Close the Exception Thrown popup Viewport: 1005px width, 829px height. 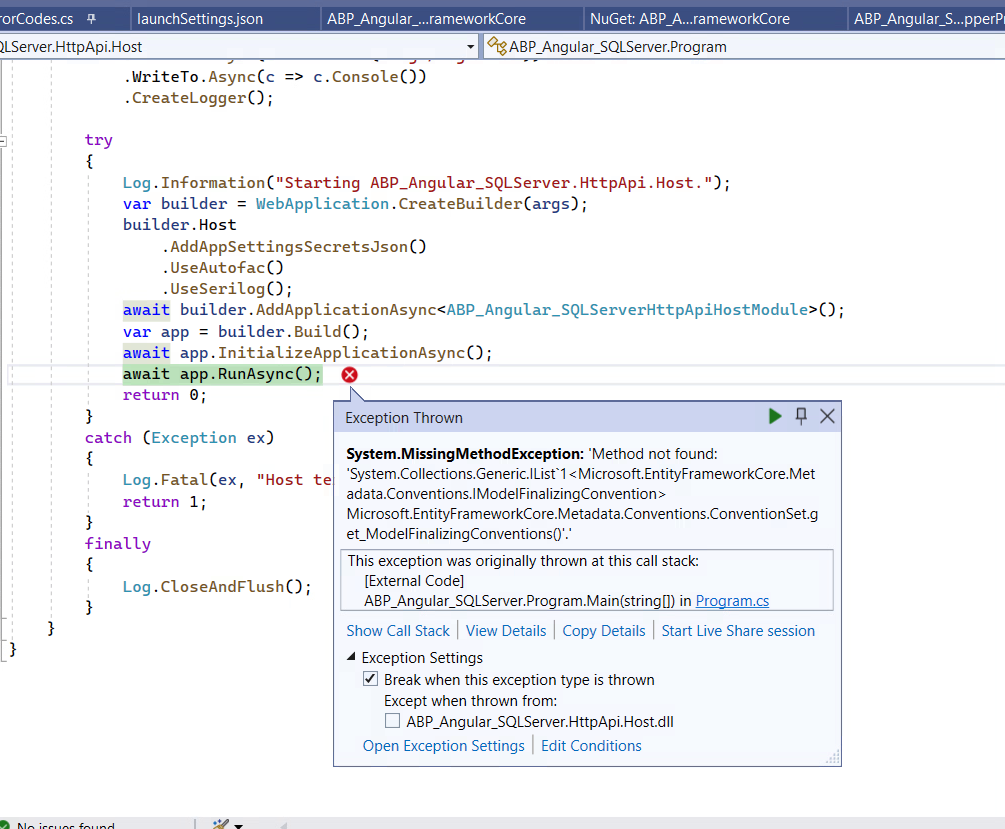[827, 417]
